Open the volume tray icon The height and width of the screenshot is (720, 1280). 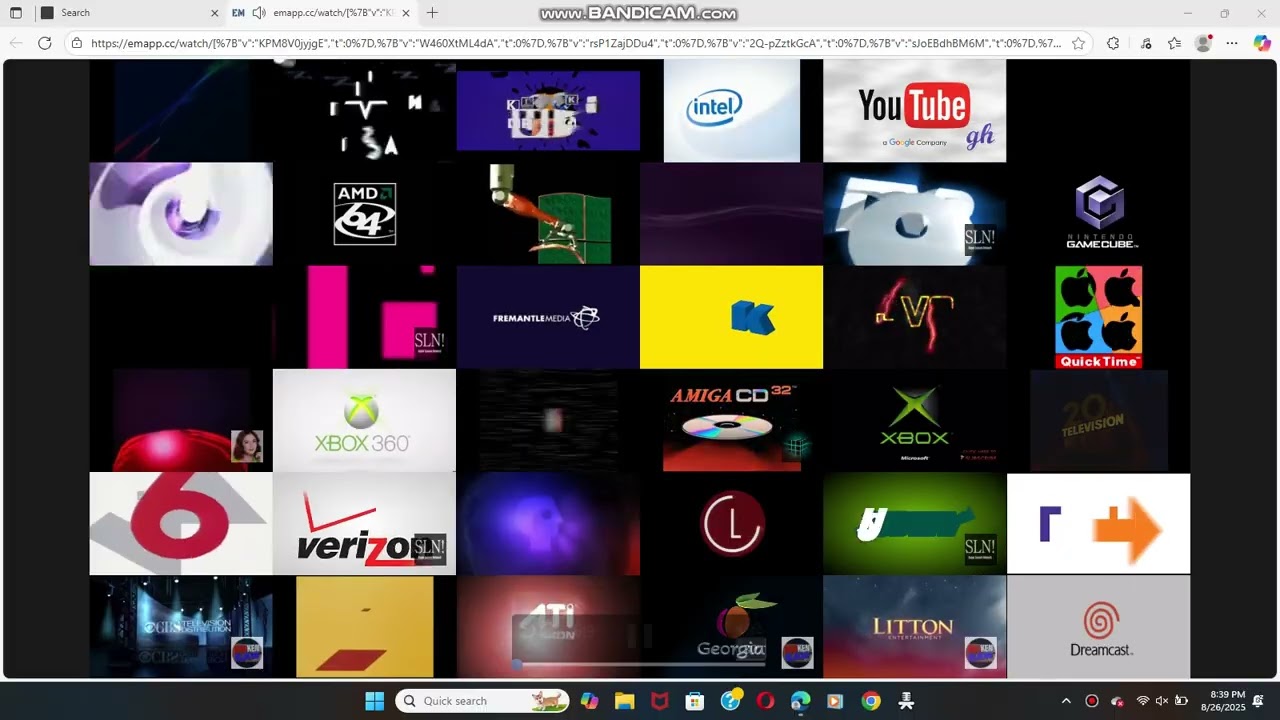coord(1161,701)
